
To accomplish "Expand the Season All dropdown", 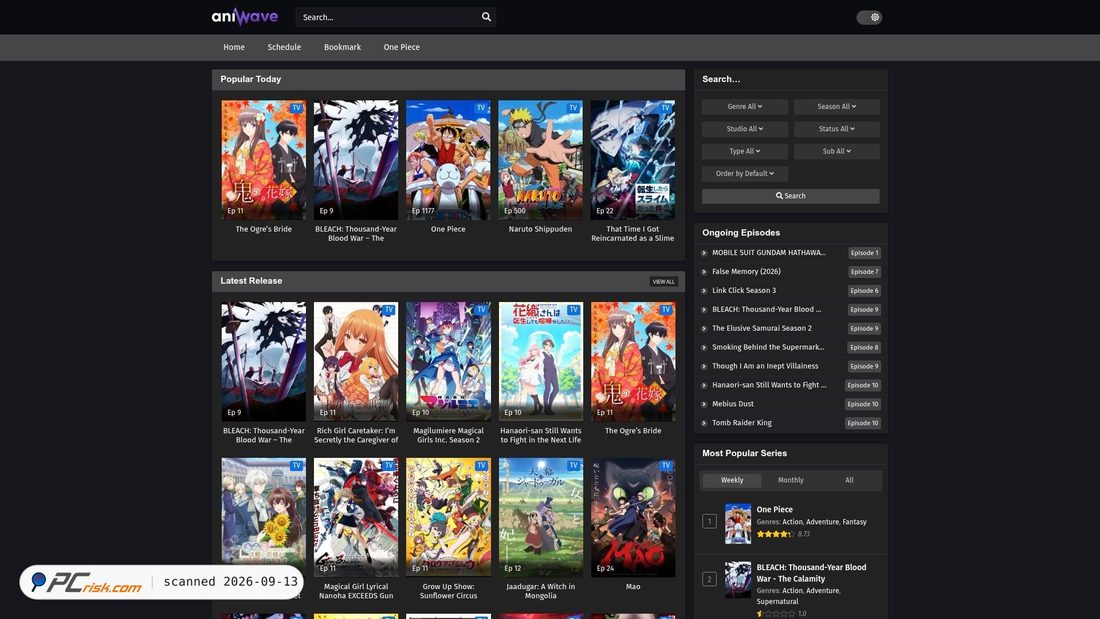I will click(x=836, y=107).
